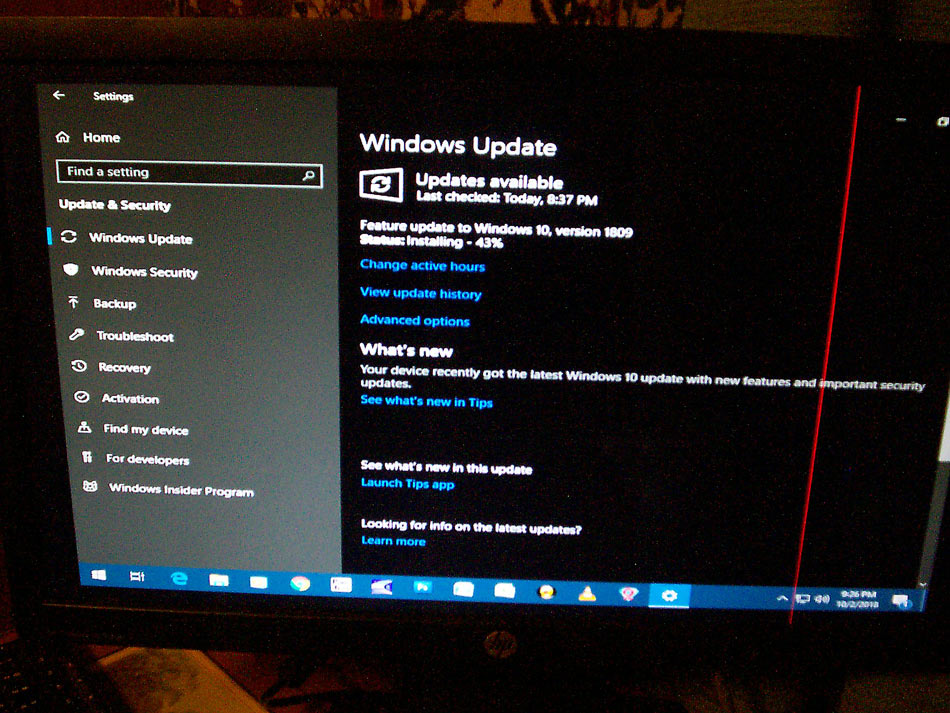Launch Google Chrome from the taskbar

[x=300, y=583]
